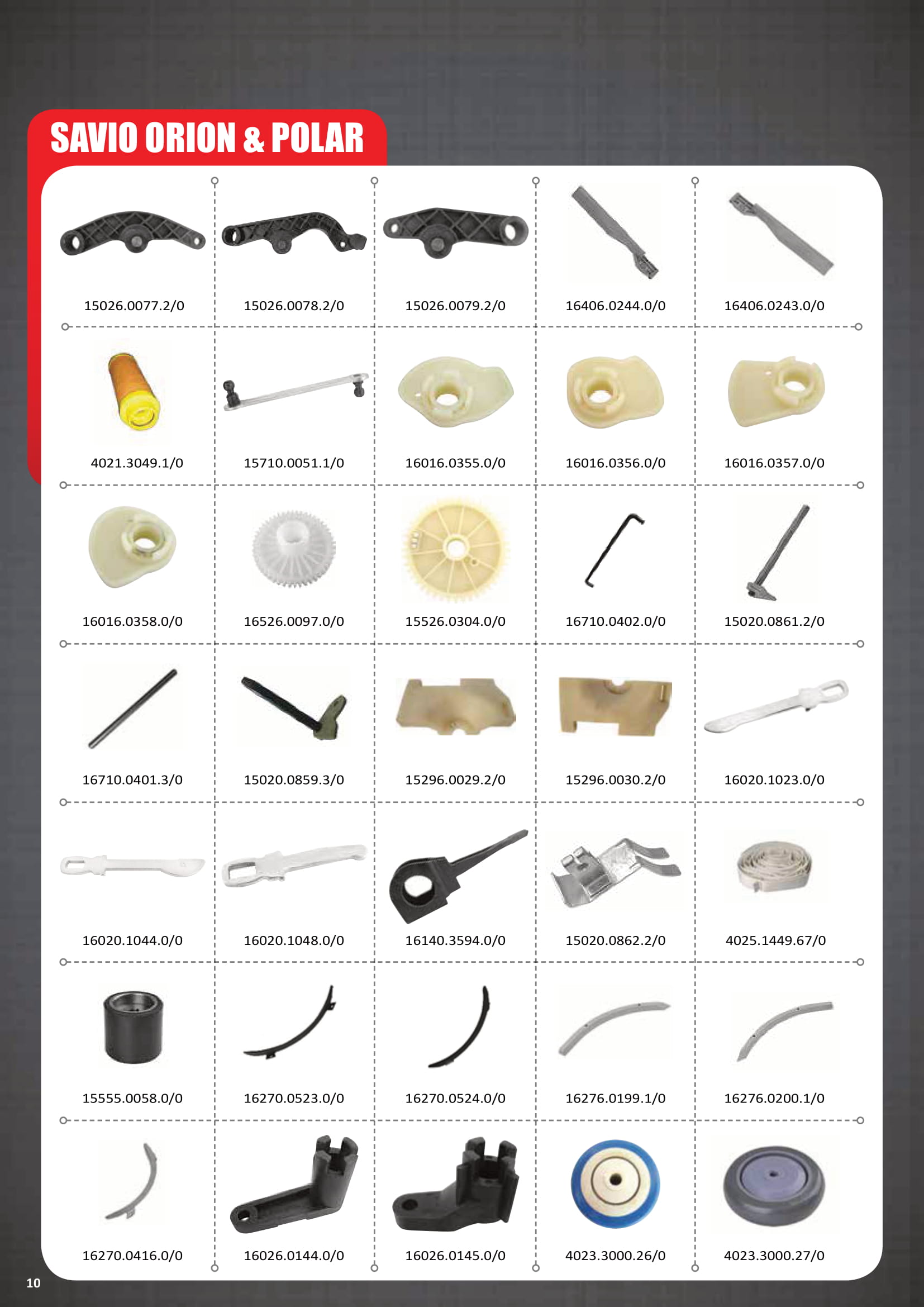Click the white spoon lever 16020.1044.0/0
The width and height of the screenshot is (924, 1307).
[132, 866]
